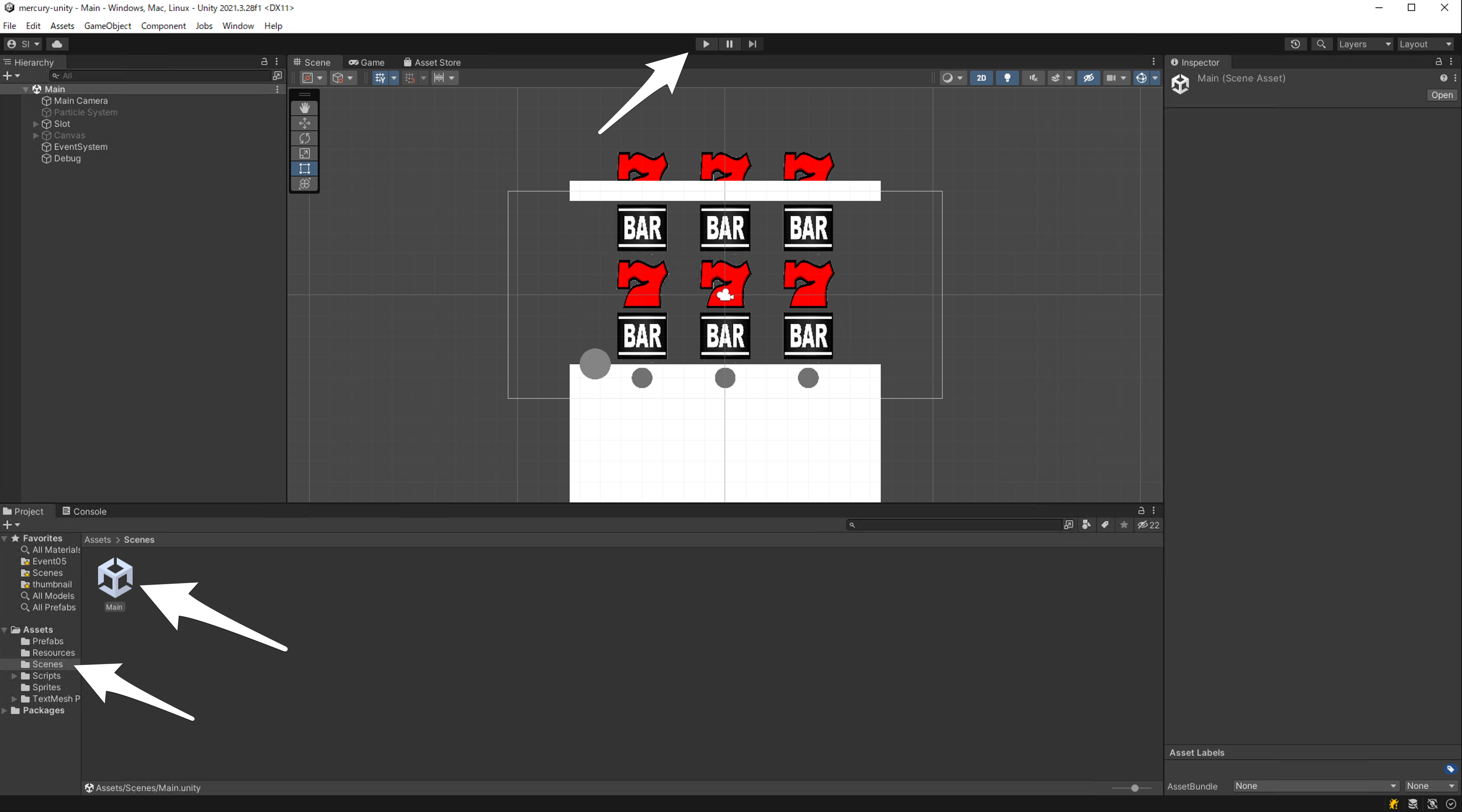Screen dimensions: 1462x812
Task: Select the Main scene asset thumbnail
Action: point(115,578)
